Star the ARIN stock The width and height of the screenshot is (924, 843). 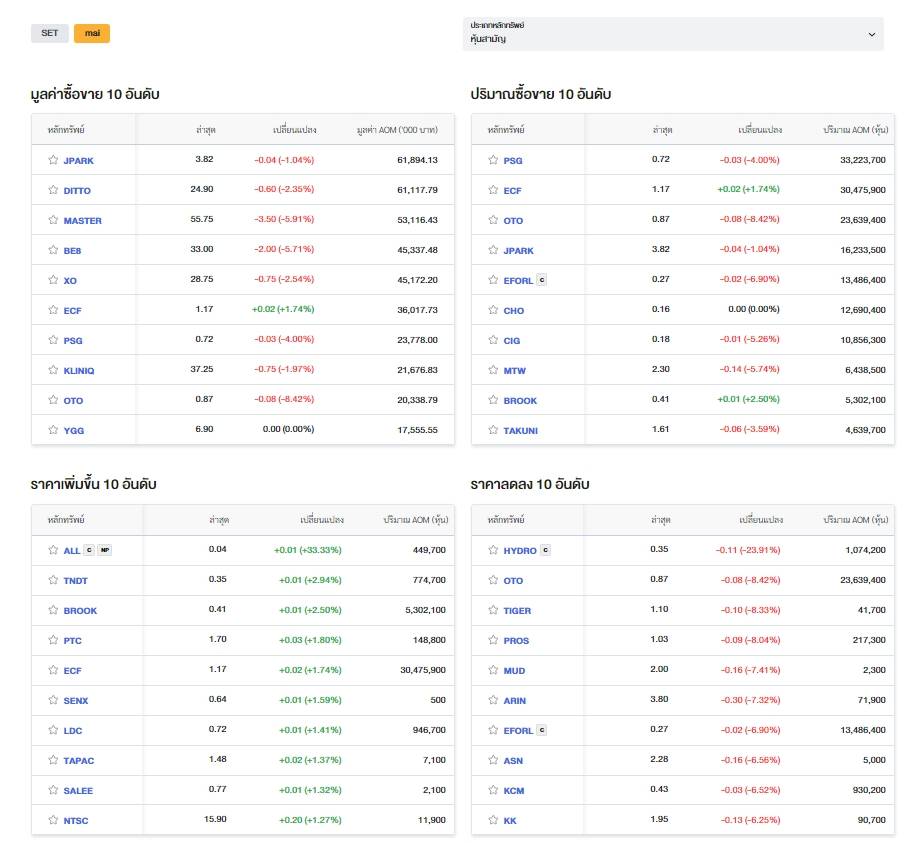[x=493, y=700]
